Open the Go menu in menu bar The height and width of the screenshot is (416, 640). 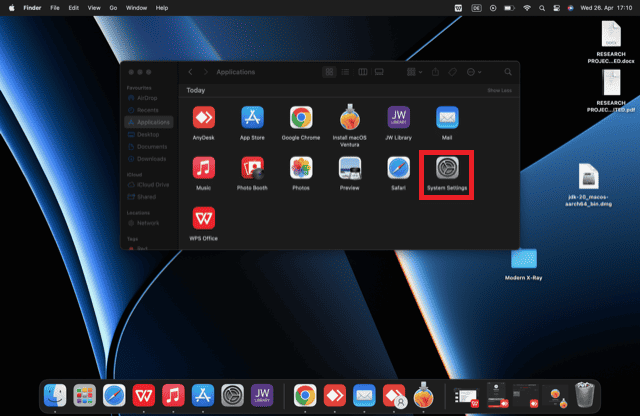[114, 7]
